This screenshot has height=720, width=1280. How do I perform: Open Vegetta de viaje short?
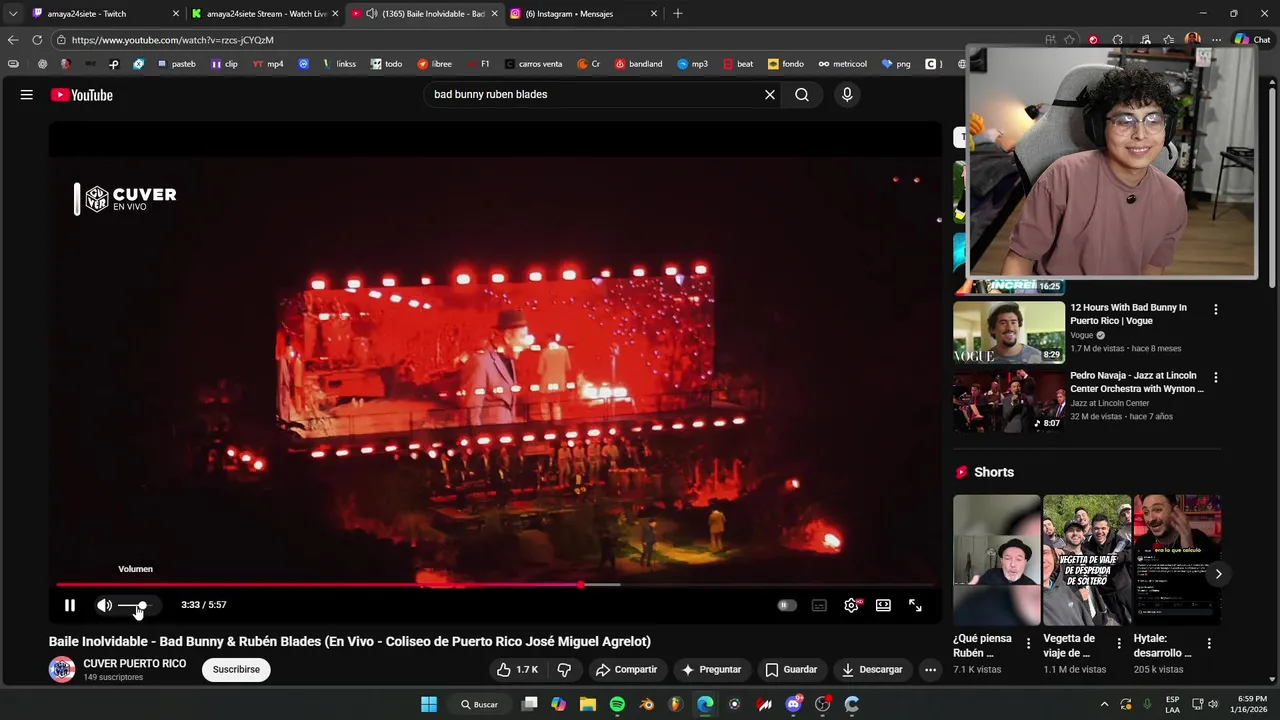tap(1087, 560)
